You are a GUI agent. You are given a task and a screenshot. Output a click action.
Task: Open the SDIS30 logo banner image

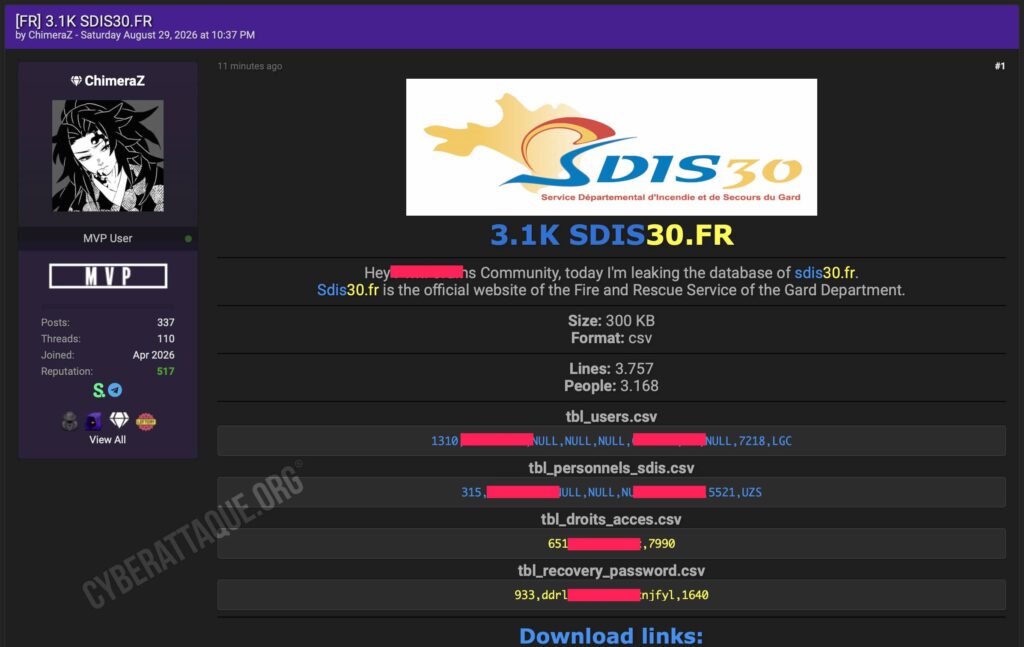coord(611,147)
